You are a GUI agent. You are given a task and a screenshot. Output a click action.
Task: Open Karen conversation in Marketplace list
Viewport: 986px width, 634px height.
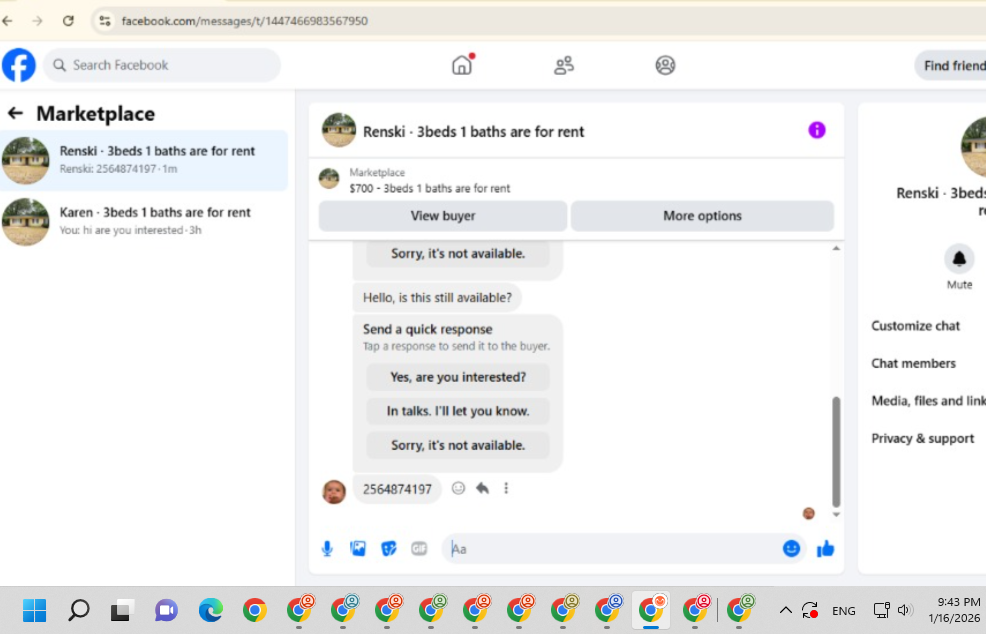144,221
